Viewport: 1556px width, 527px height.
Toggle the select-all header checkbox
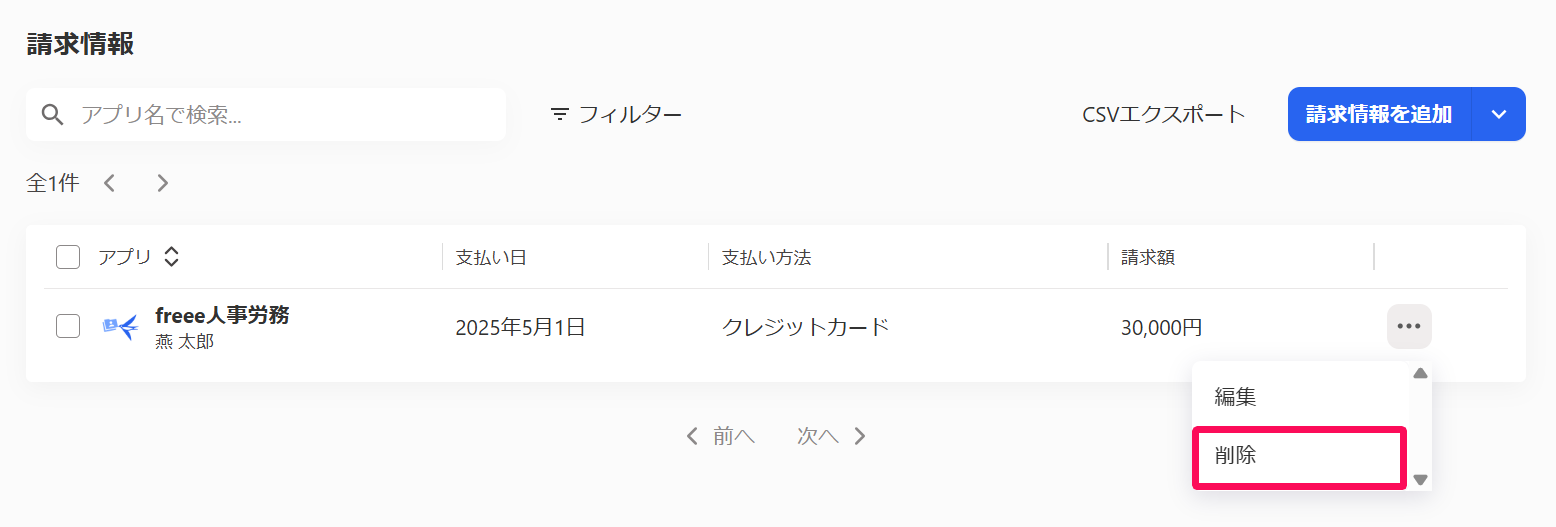[68, 257]
